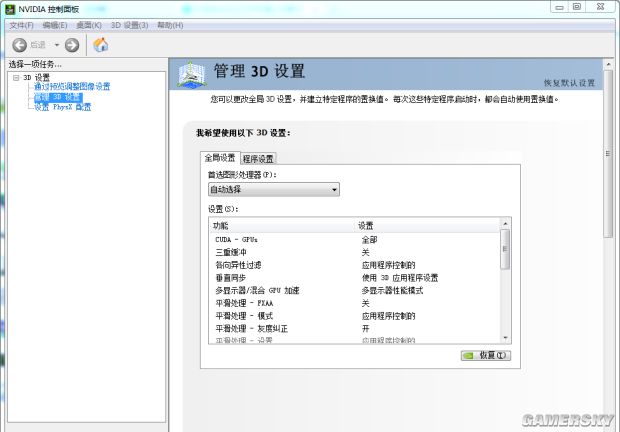Switch to 全局设置 tab

pos(219,158)
